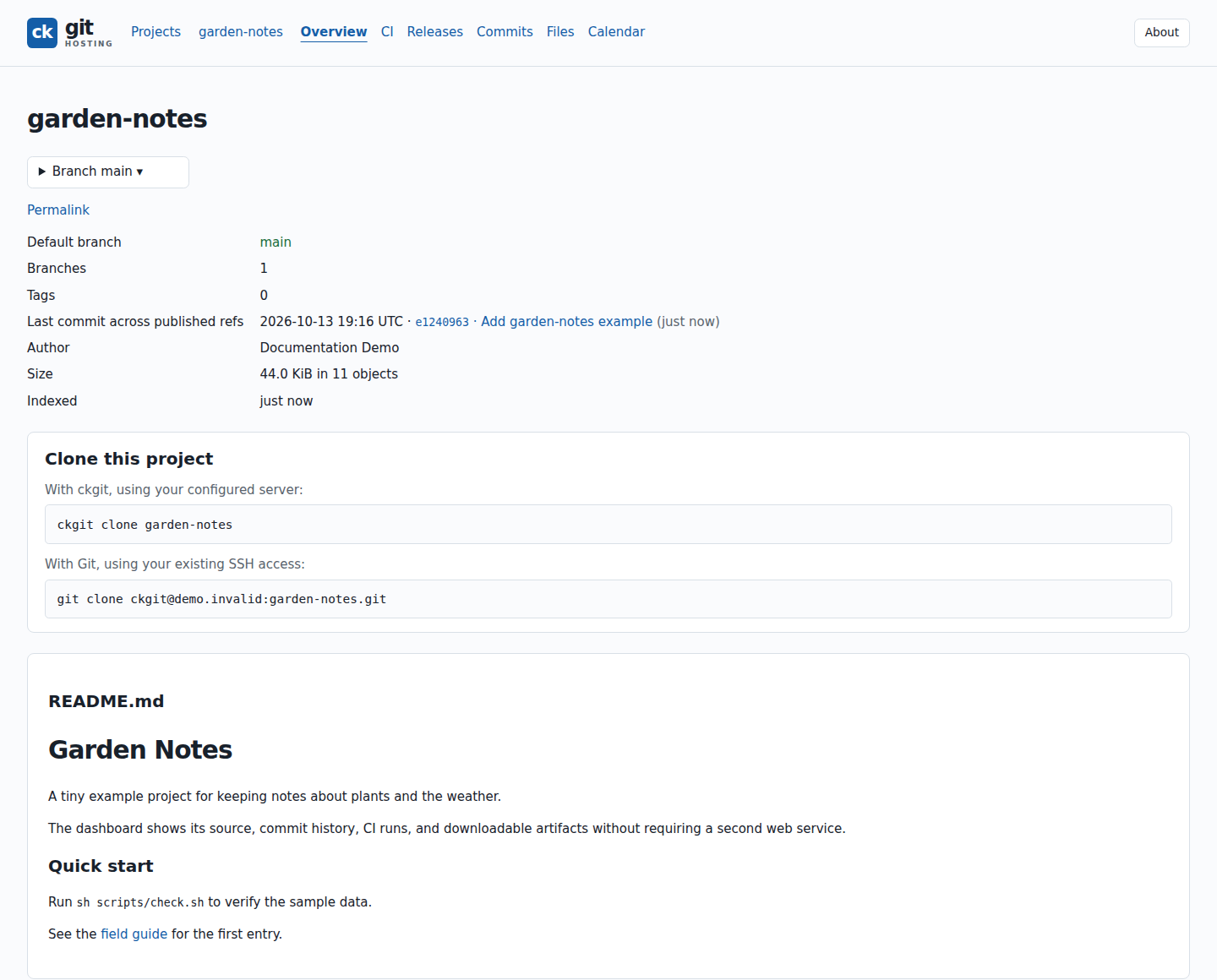Open the field guide link
Image resolution: width=1217 pixels, height=980 pixels.
pos(134,934)
